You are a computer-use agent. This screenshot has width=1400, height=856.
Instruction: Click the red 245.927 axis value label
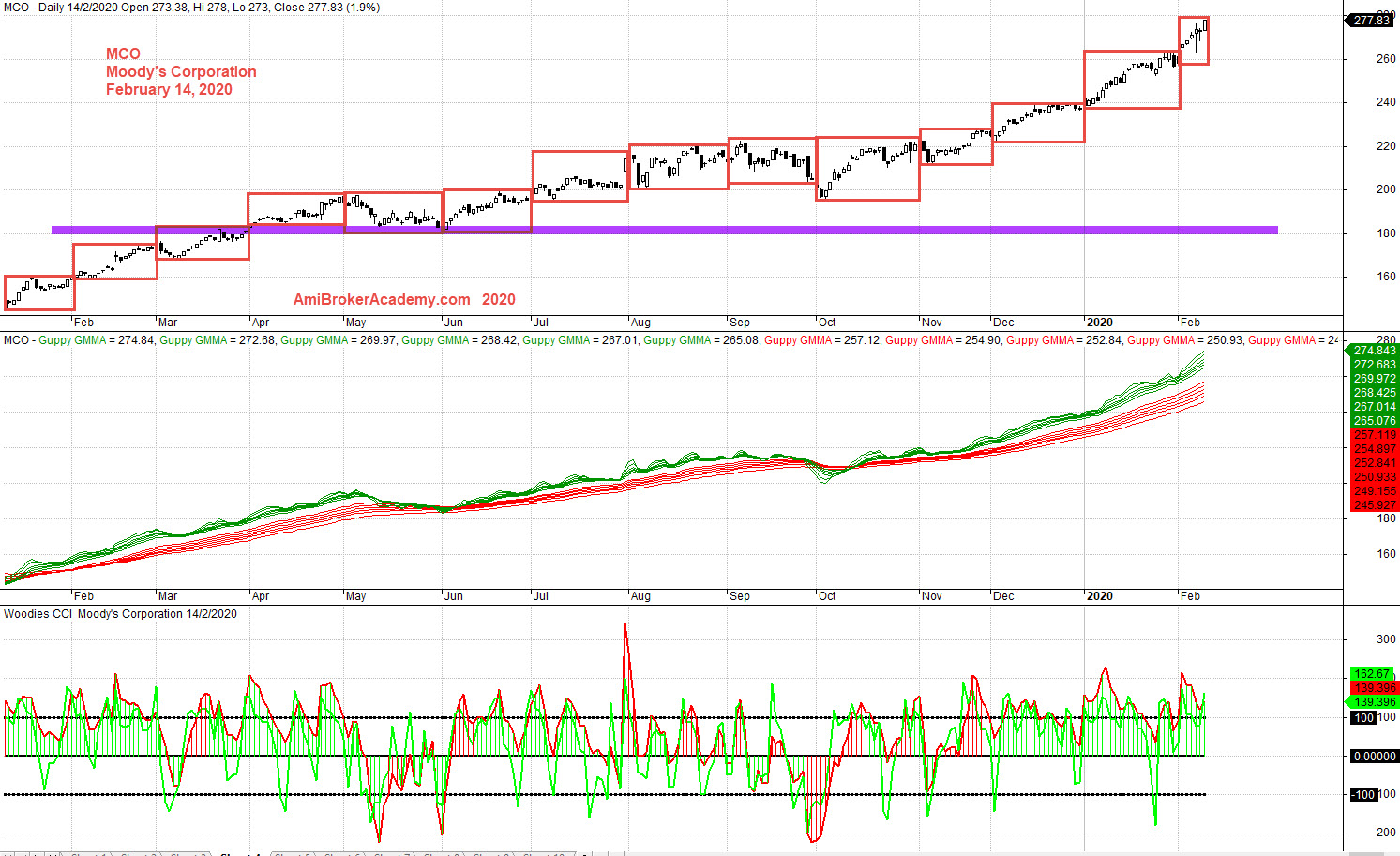pos(1375,505)
